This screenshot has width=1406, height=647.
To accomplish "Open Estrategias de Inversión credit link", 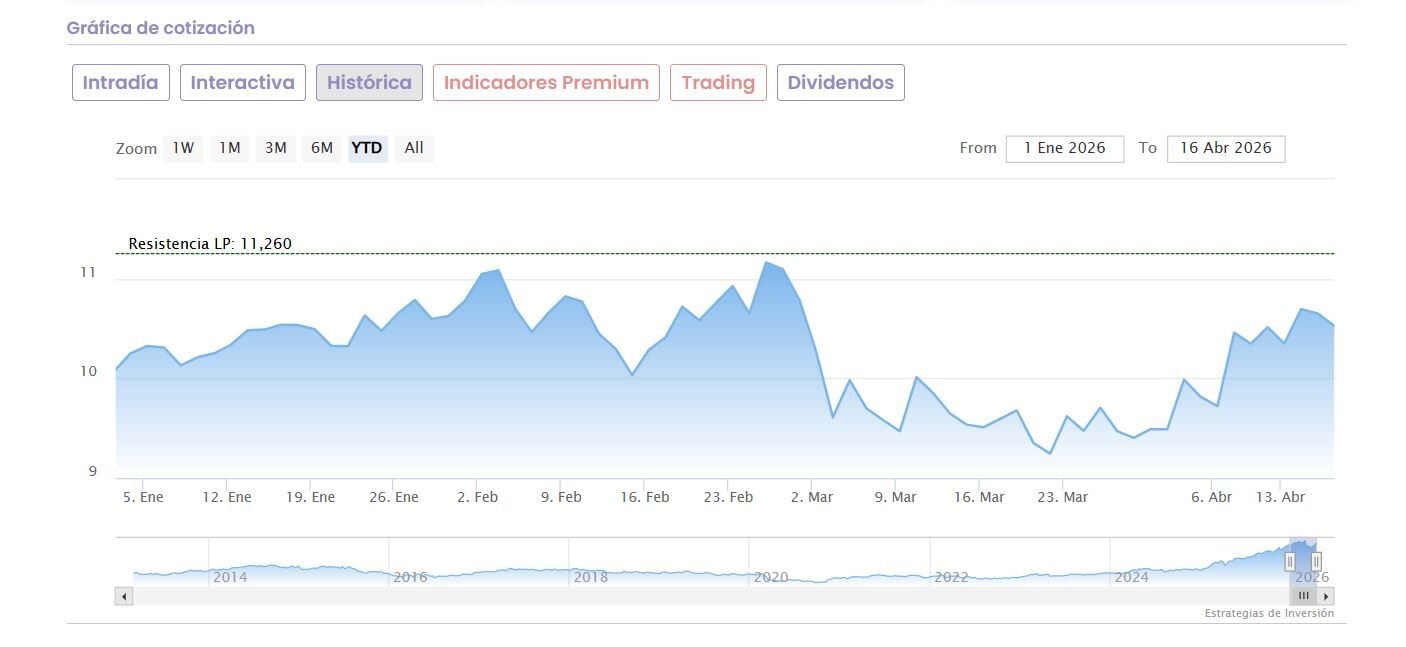I will pos(1268,614).
